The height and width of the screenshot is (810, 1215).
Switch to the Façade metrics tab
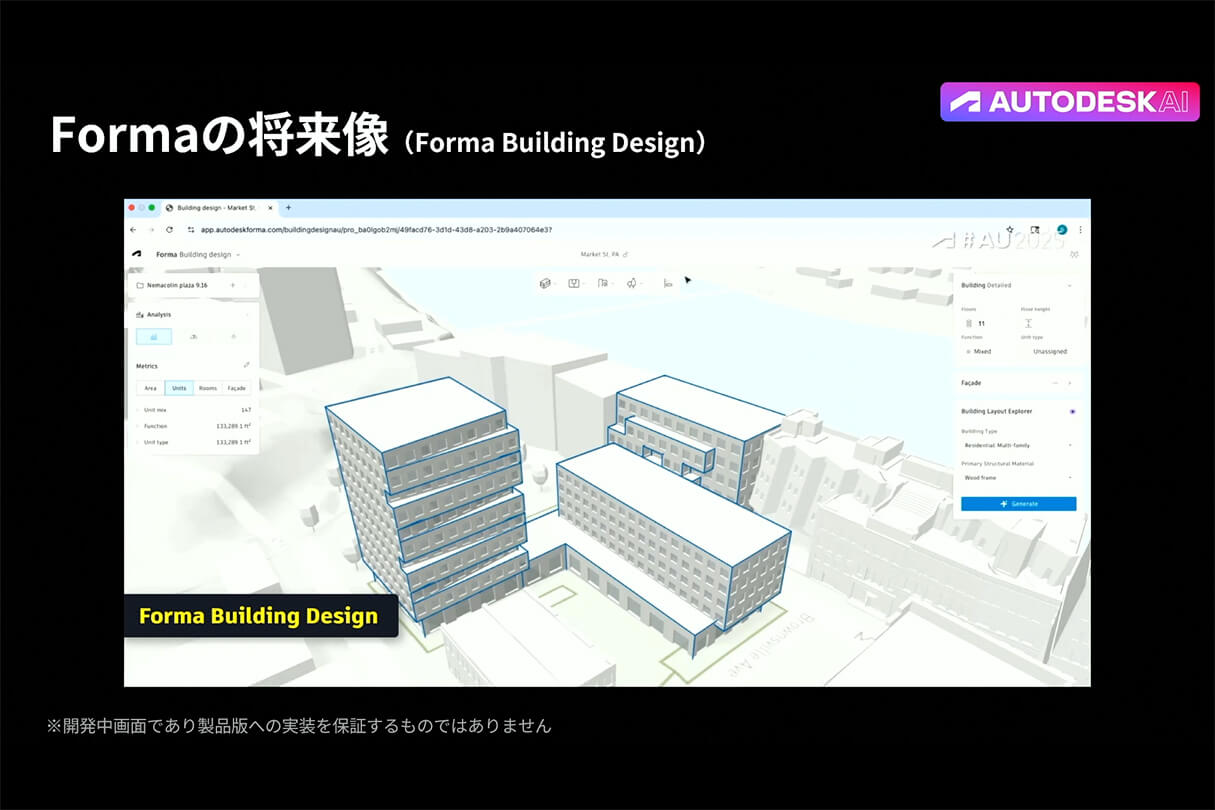click(236, 388)
